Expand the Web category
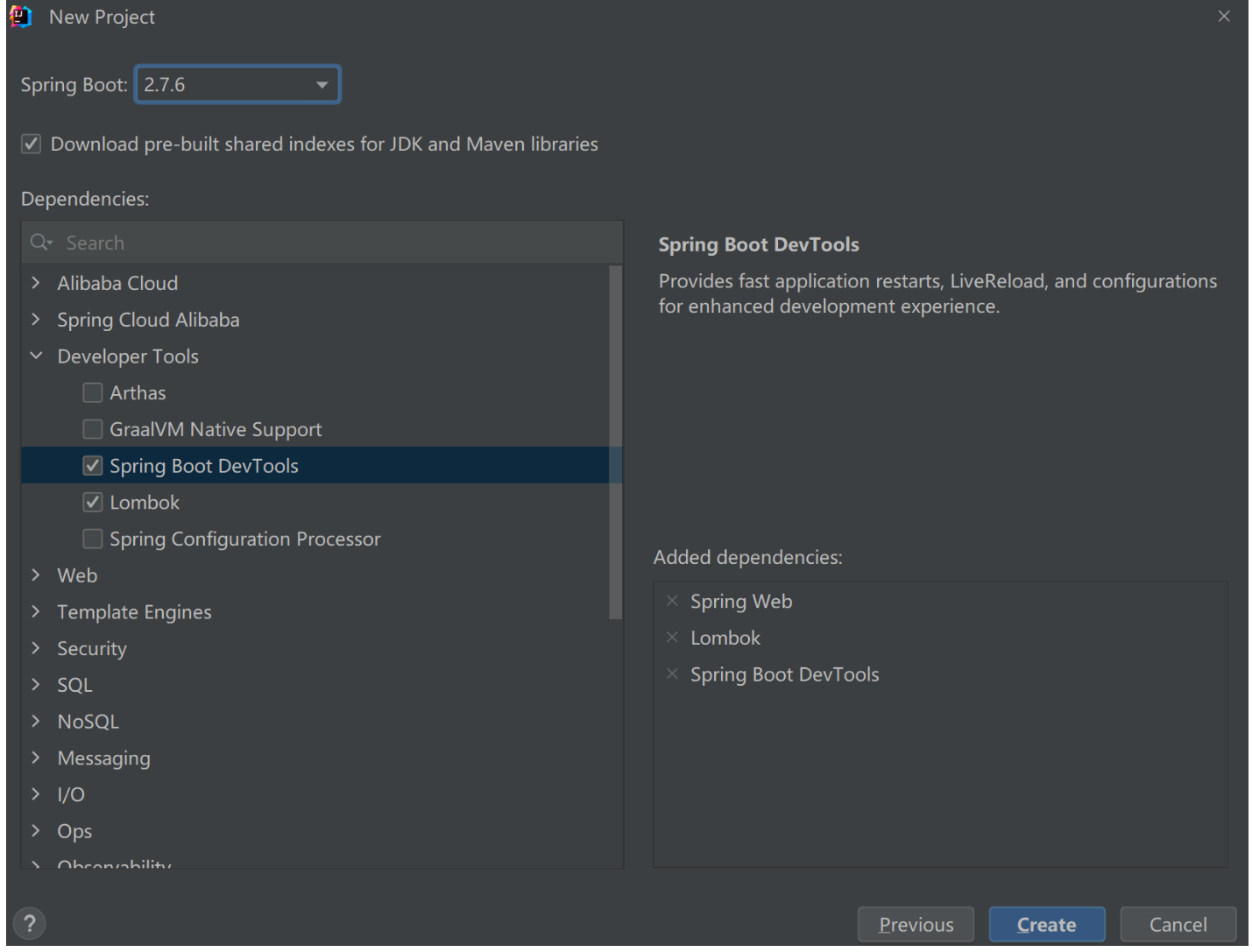The width and height of the screenshot is (1252, 952). pos(36,575)
